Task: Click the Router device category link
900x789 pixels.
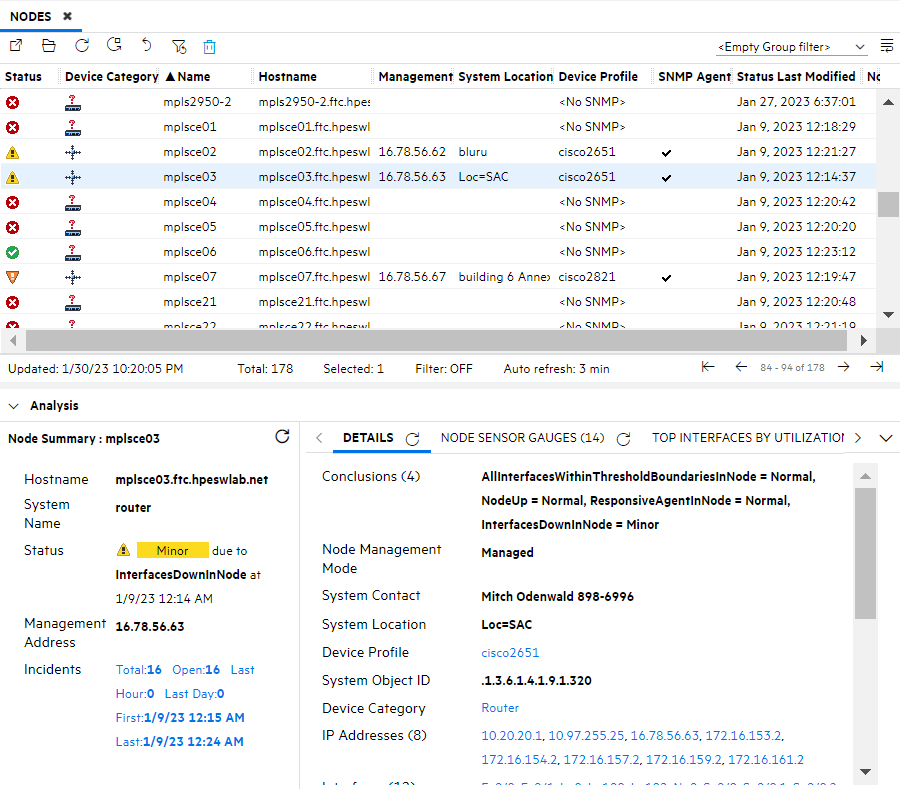Action: [x=500, y=707]
